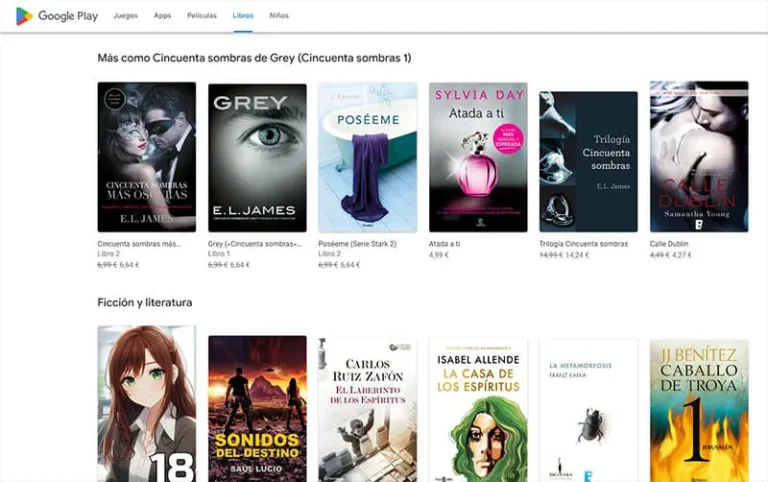Open La Casa de los Espíritus cover
The image size is (768, 482).
point(478,410)
